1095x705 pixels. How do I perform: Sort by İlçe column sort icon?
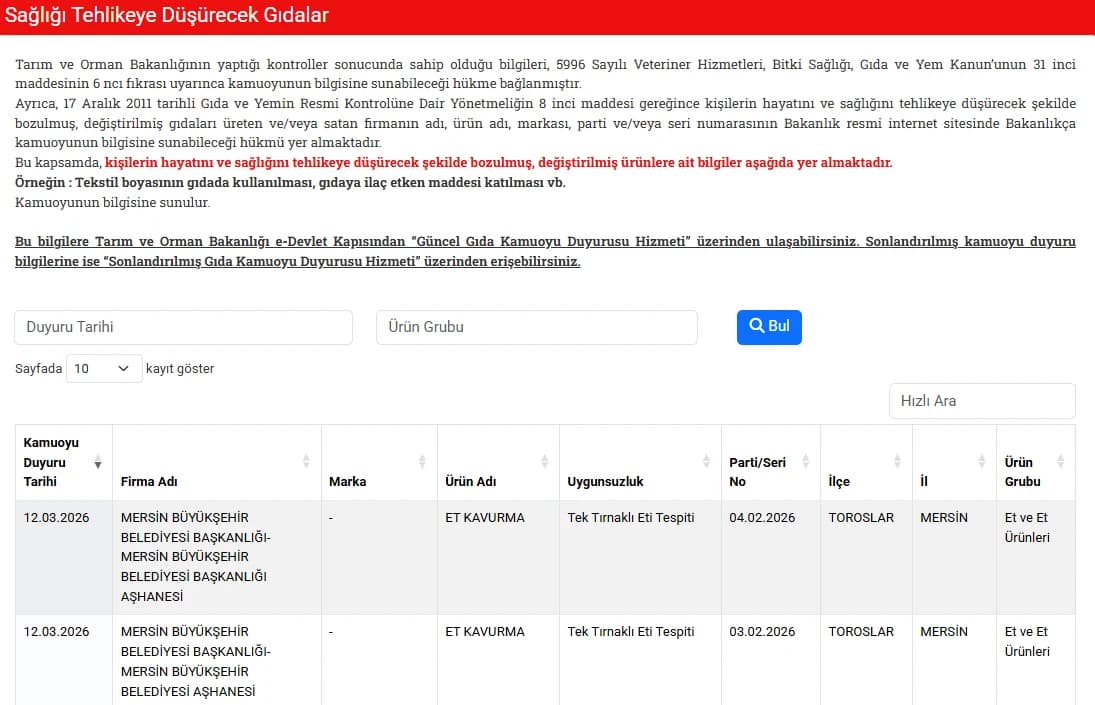(x=897, y=461)
